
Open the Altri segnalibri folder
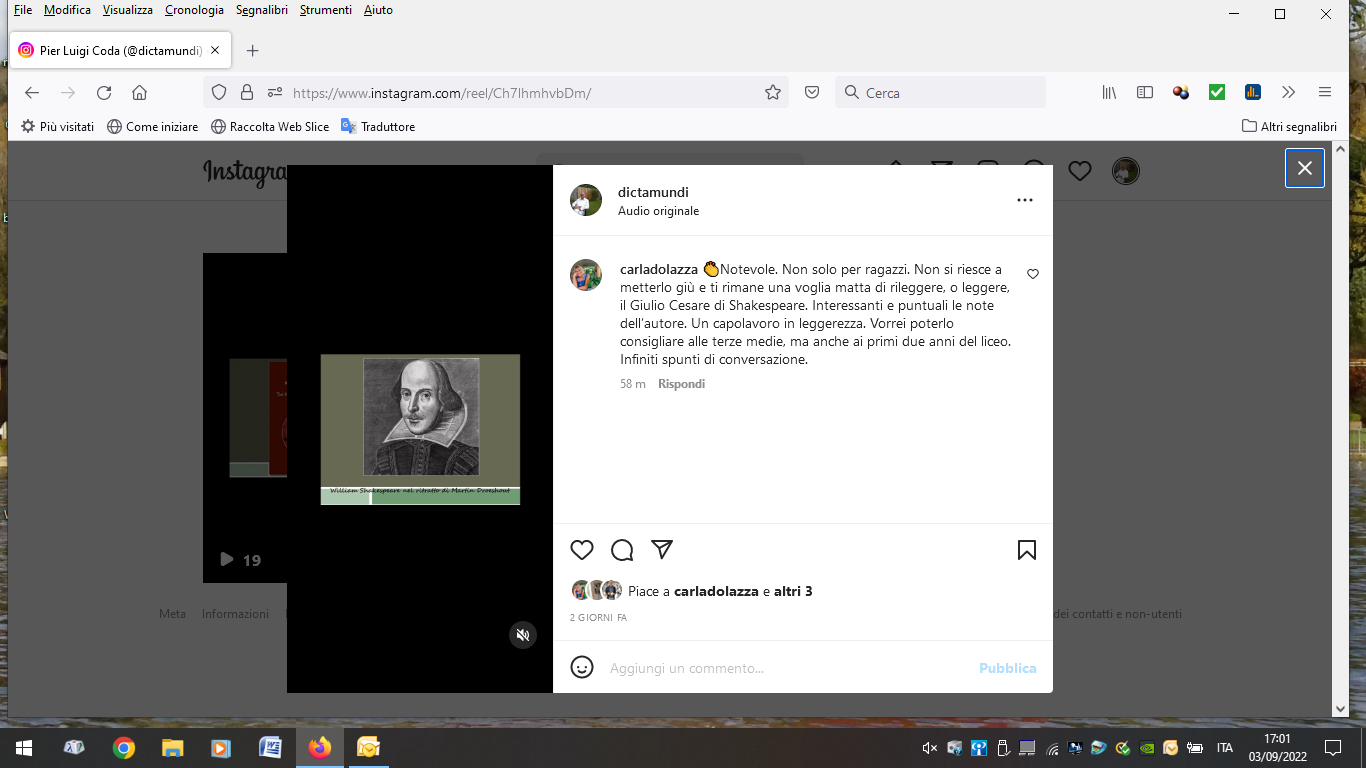(1289, 127)
